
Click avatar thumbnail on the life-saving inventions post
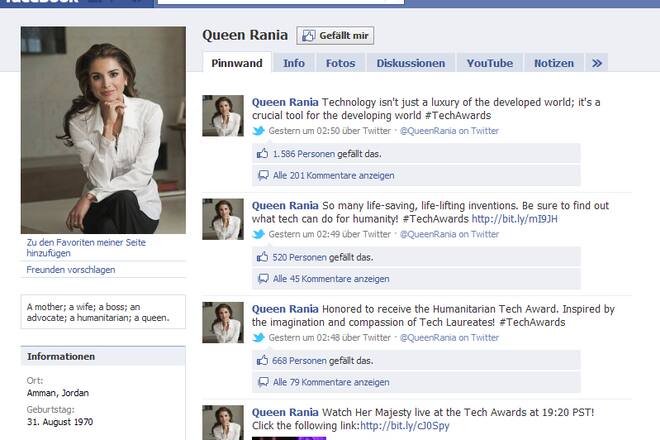[223, 219]
